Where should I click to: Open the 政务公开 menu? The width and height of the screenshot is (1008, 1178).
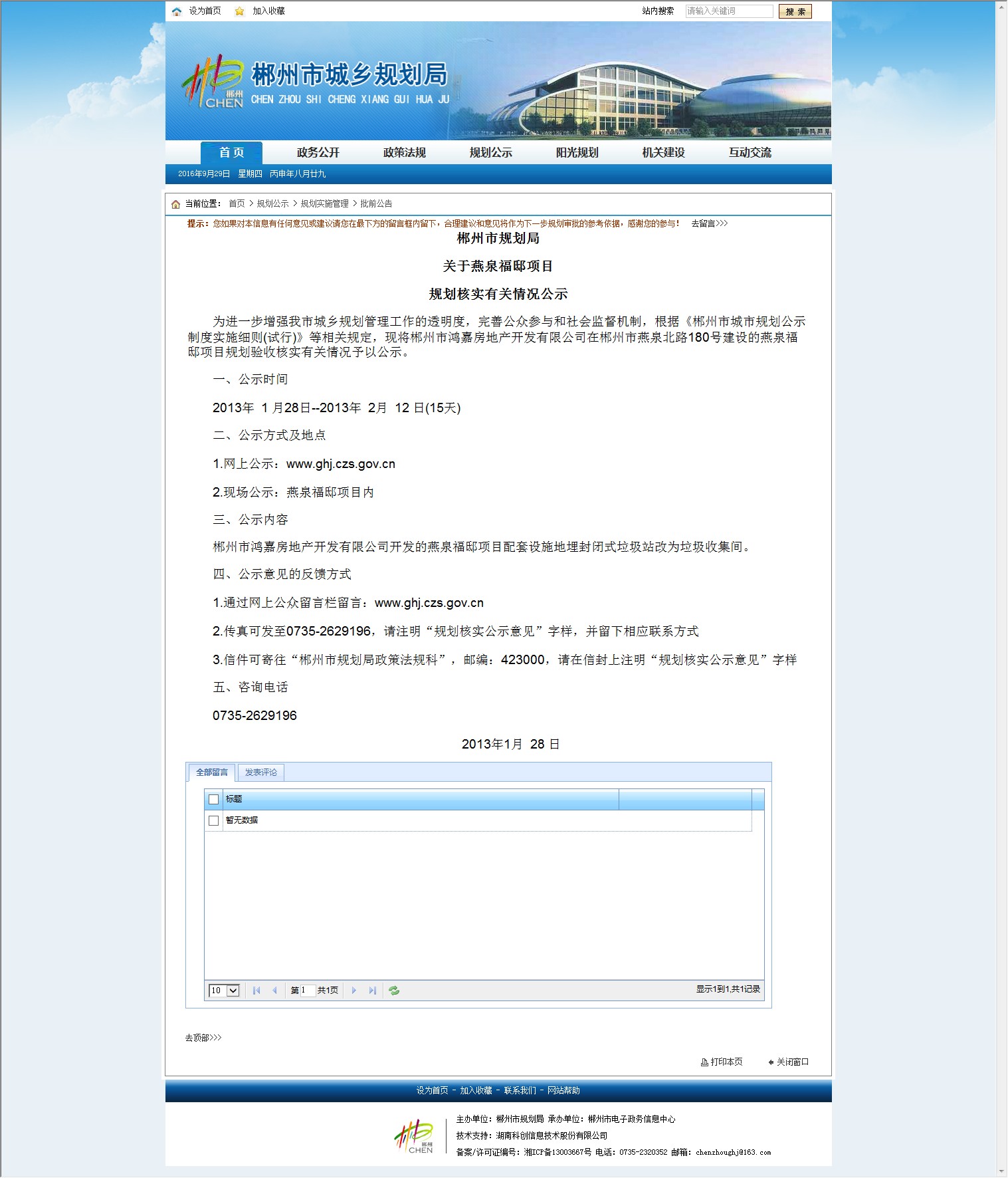[318, 153]
